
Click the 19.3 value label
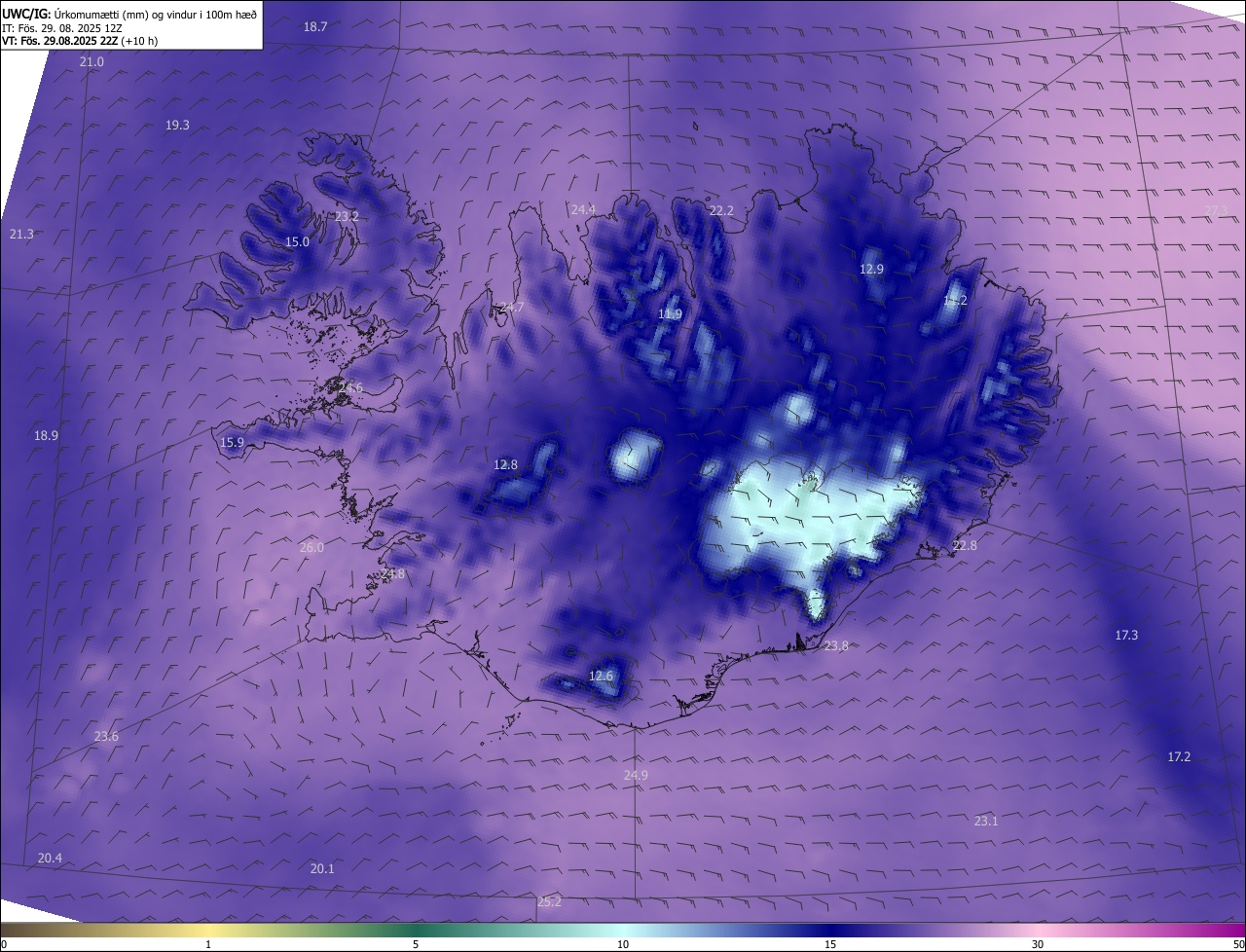(x=177, y=126)
